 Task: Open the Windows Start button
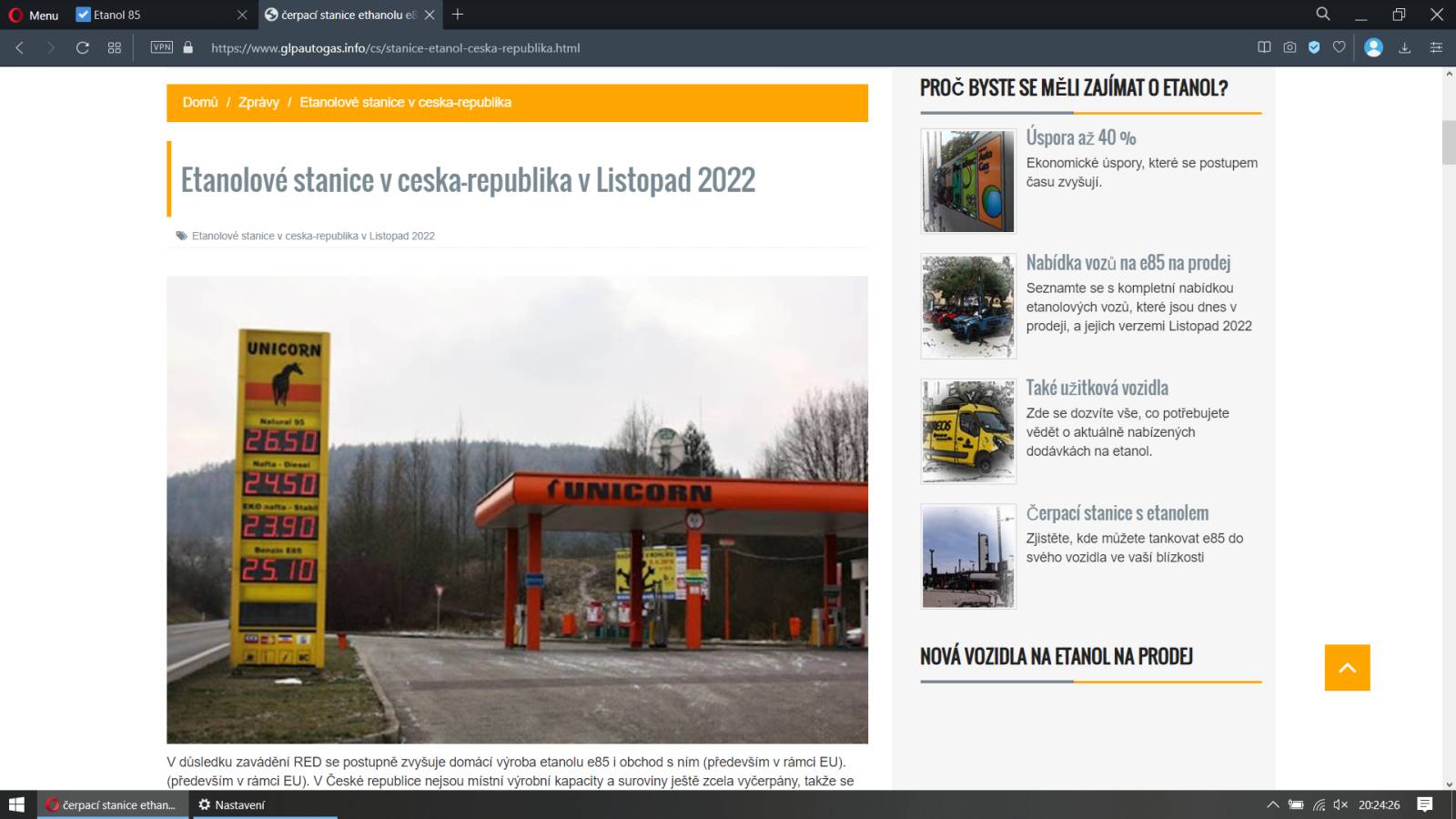(x=16, y=804)
